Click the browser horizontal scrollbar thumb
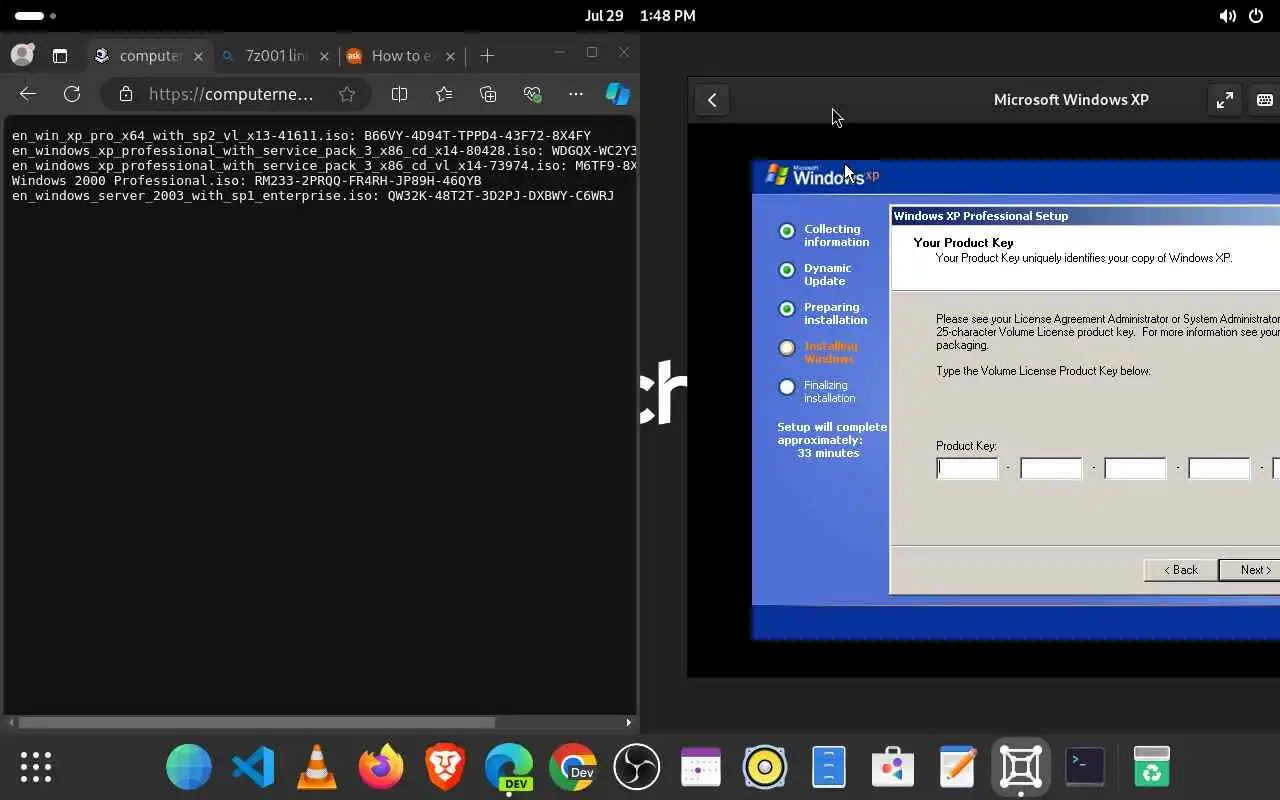 coord(256,722)
